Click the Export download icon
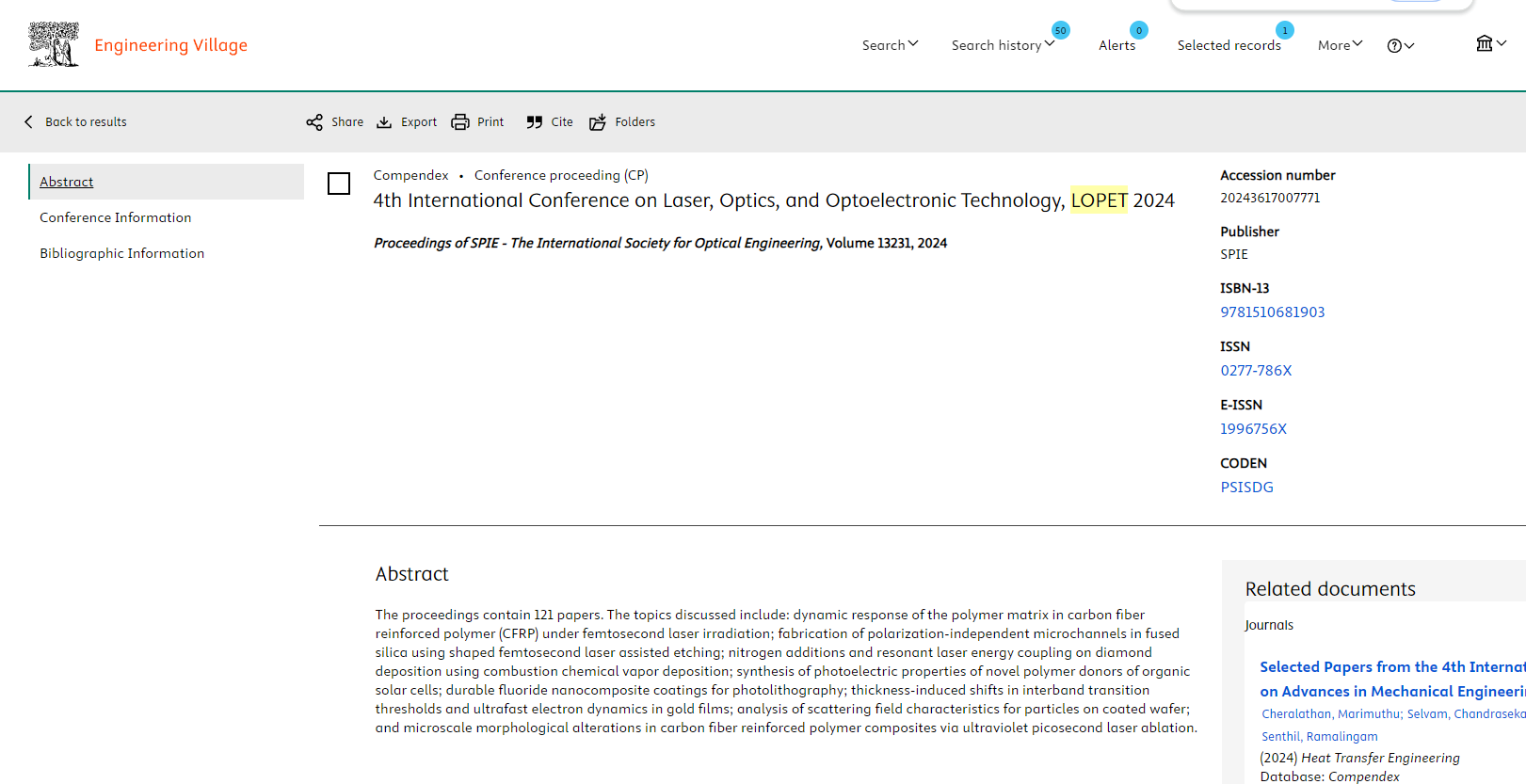Viewport: 1526px width, 784px height. click(x=384, y=122)
